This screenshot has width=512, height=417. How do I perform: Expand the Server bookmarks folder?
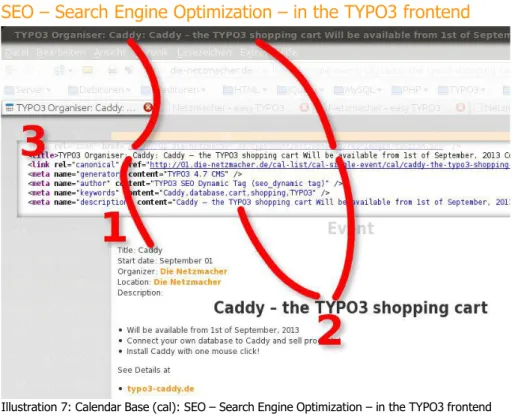tap(28, 90)
